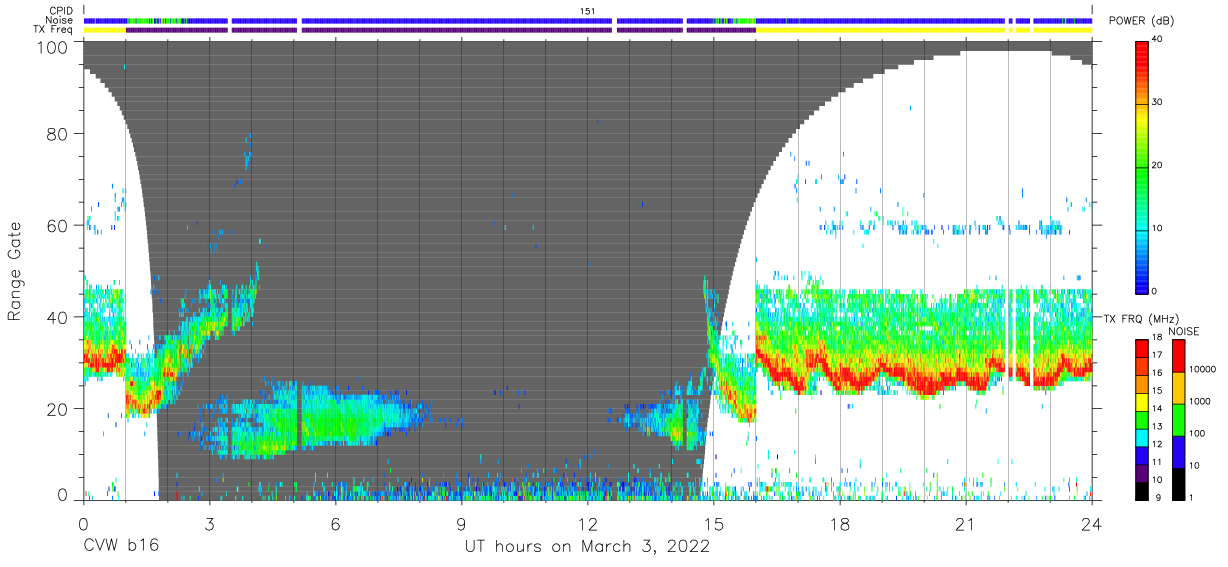Click the 30 label on POWER colorbar
The image size is (1228, 567).
(x=1158, y=102)
